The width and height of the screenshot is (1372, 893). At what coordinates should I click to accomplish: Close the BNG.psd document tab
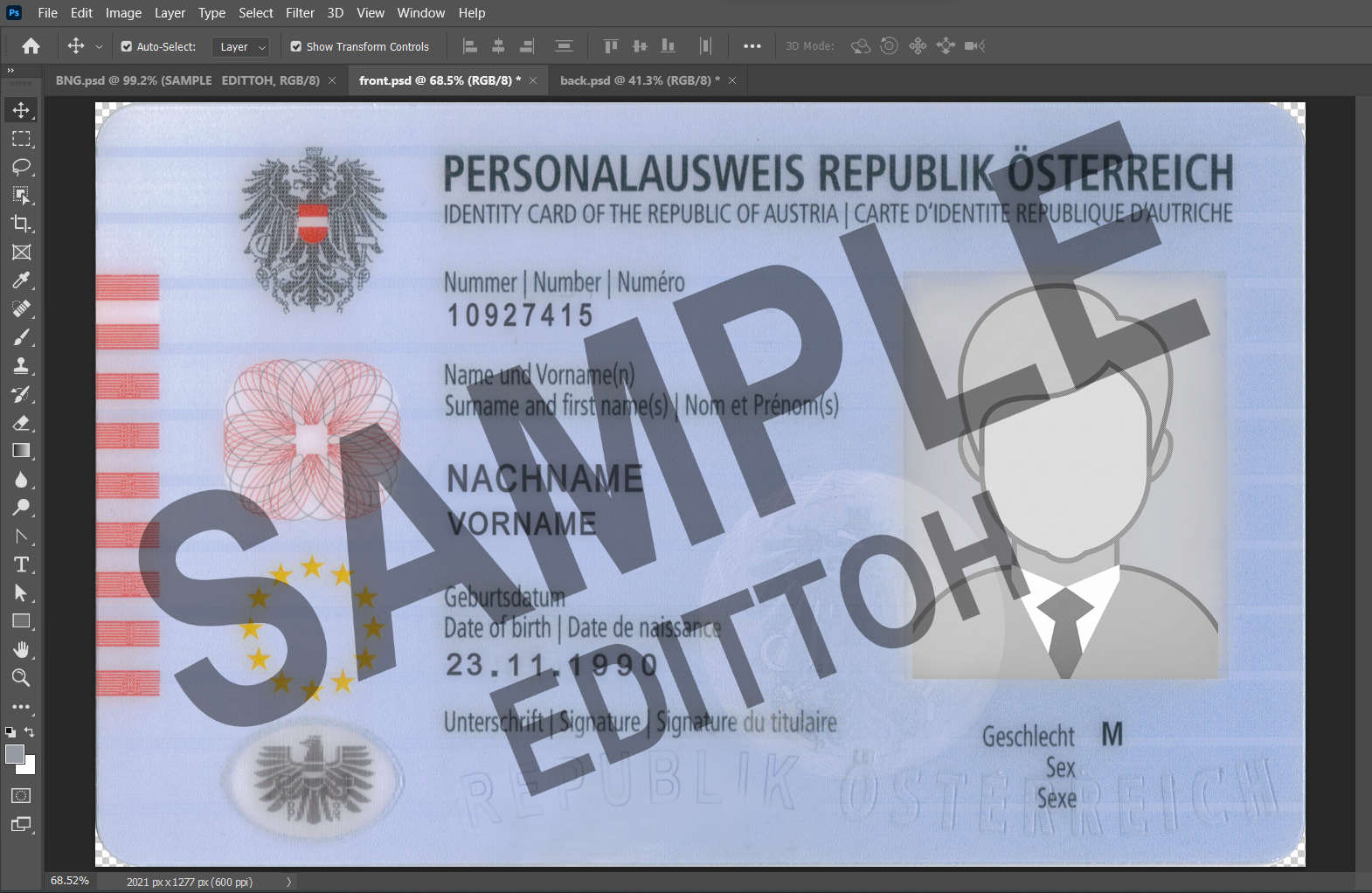pos(332,80)
